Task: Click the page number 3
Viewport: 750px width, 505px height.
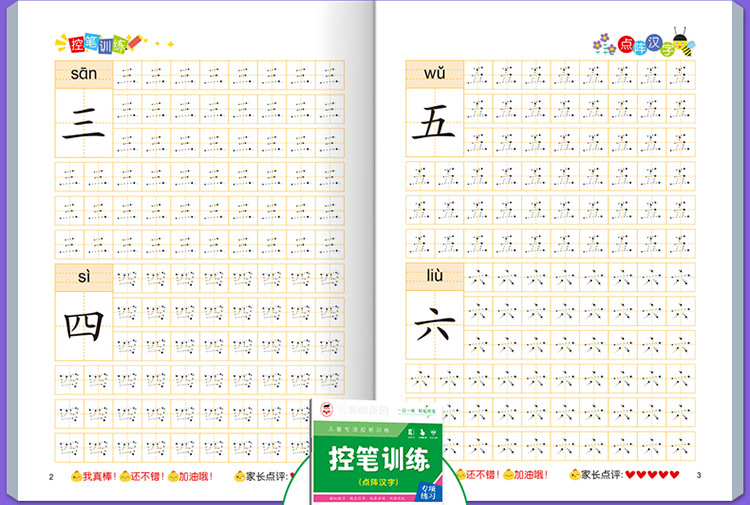Action: pyautogui.click(x=699, y=475)
